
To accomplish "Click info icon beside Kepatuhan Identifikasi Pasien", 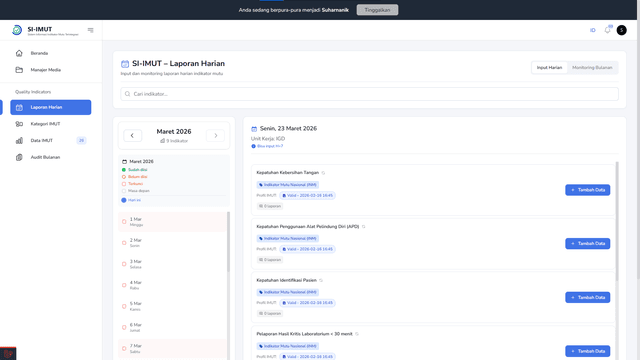I will [x=321, y=280].
